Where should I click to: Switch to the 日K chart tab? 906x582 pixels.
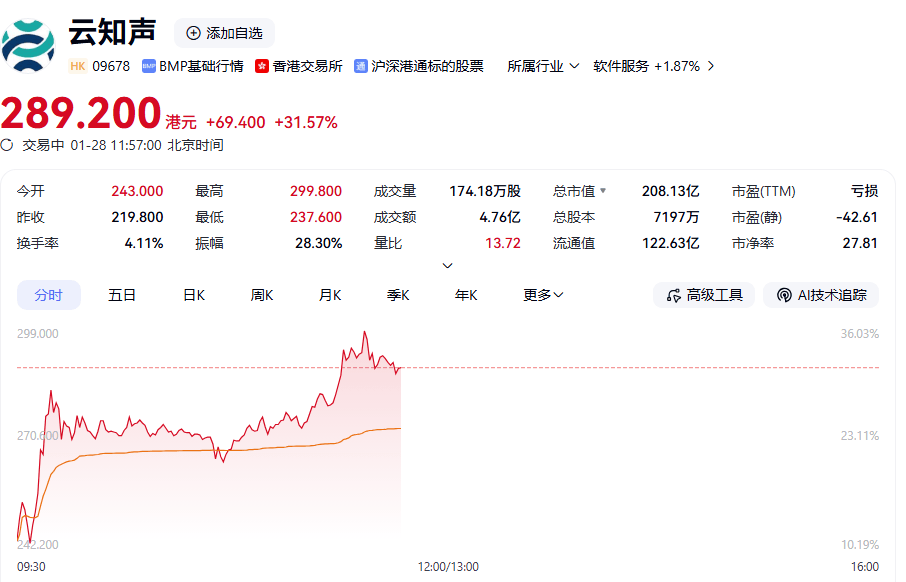pyautogui.click(x=194, y=295)
